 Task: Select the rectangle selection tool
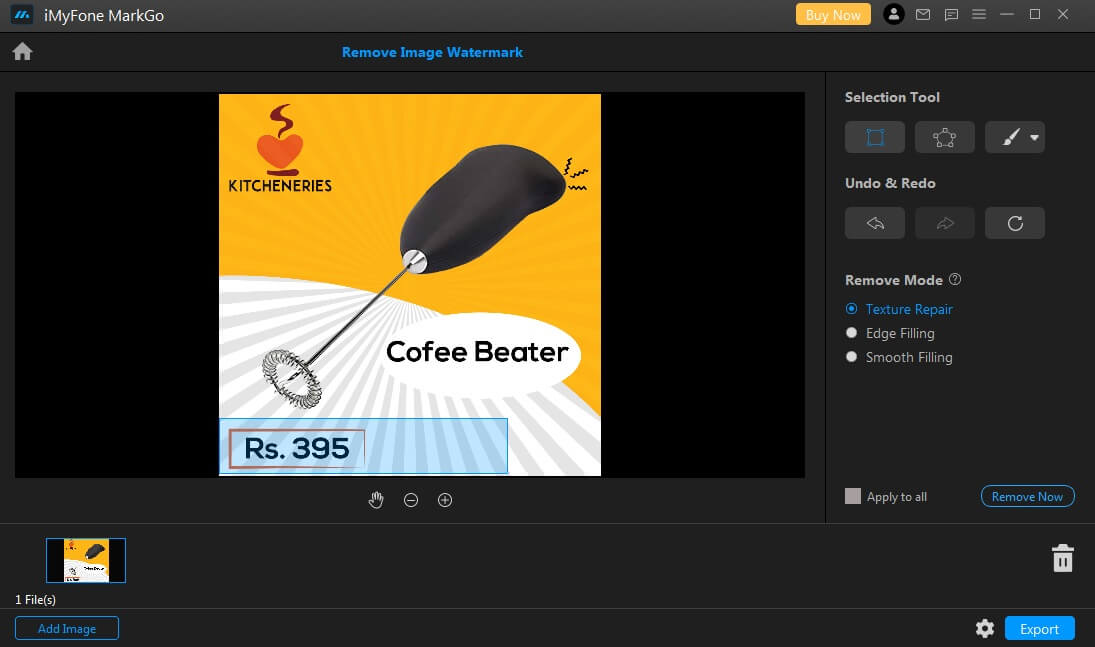875,137
